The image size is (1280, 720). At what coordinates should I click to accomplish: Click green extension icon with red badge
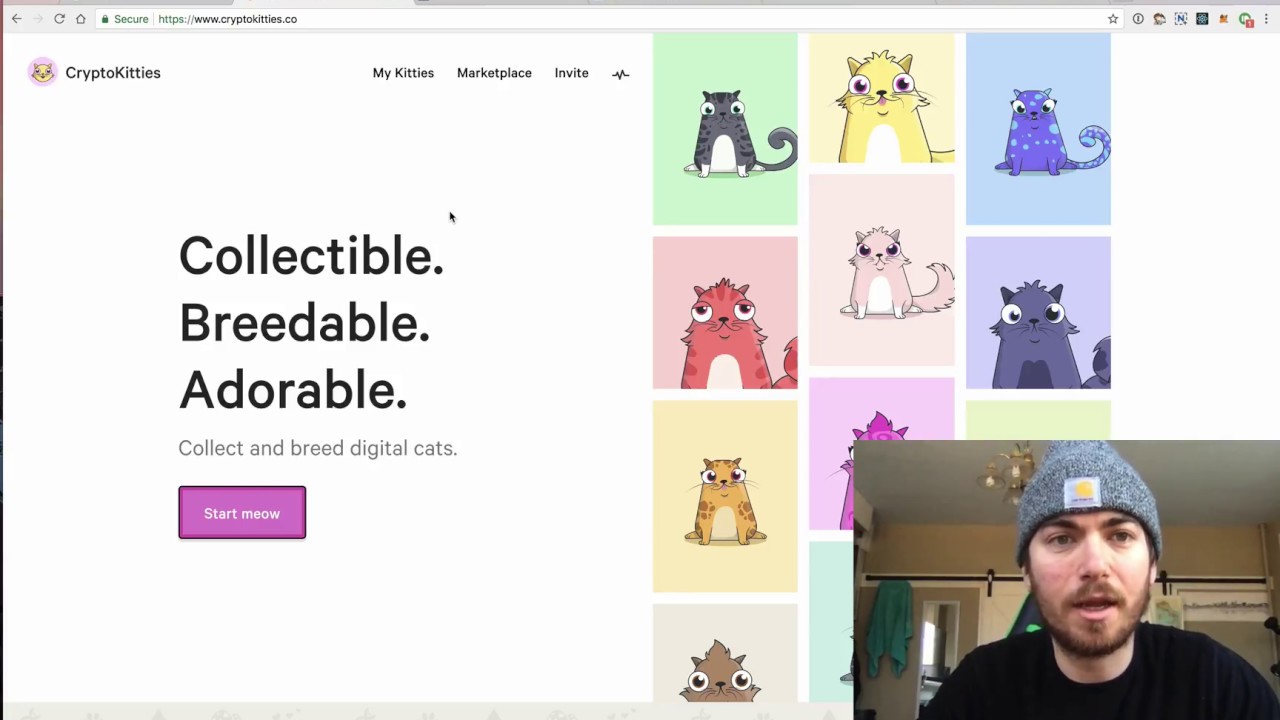point(1245,19)
